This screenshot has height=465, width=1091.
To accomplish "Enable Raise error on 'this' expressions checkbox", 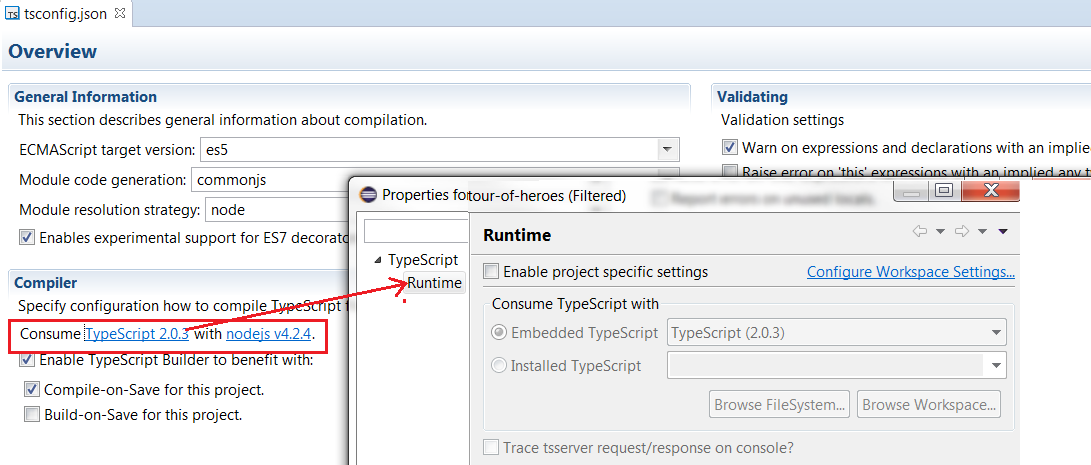I will tap(730, 171).
